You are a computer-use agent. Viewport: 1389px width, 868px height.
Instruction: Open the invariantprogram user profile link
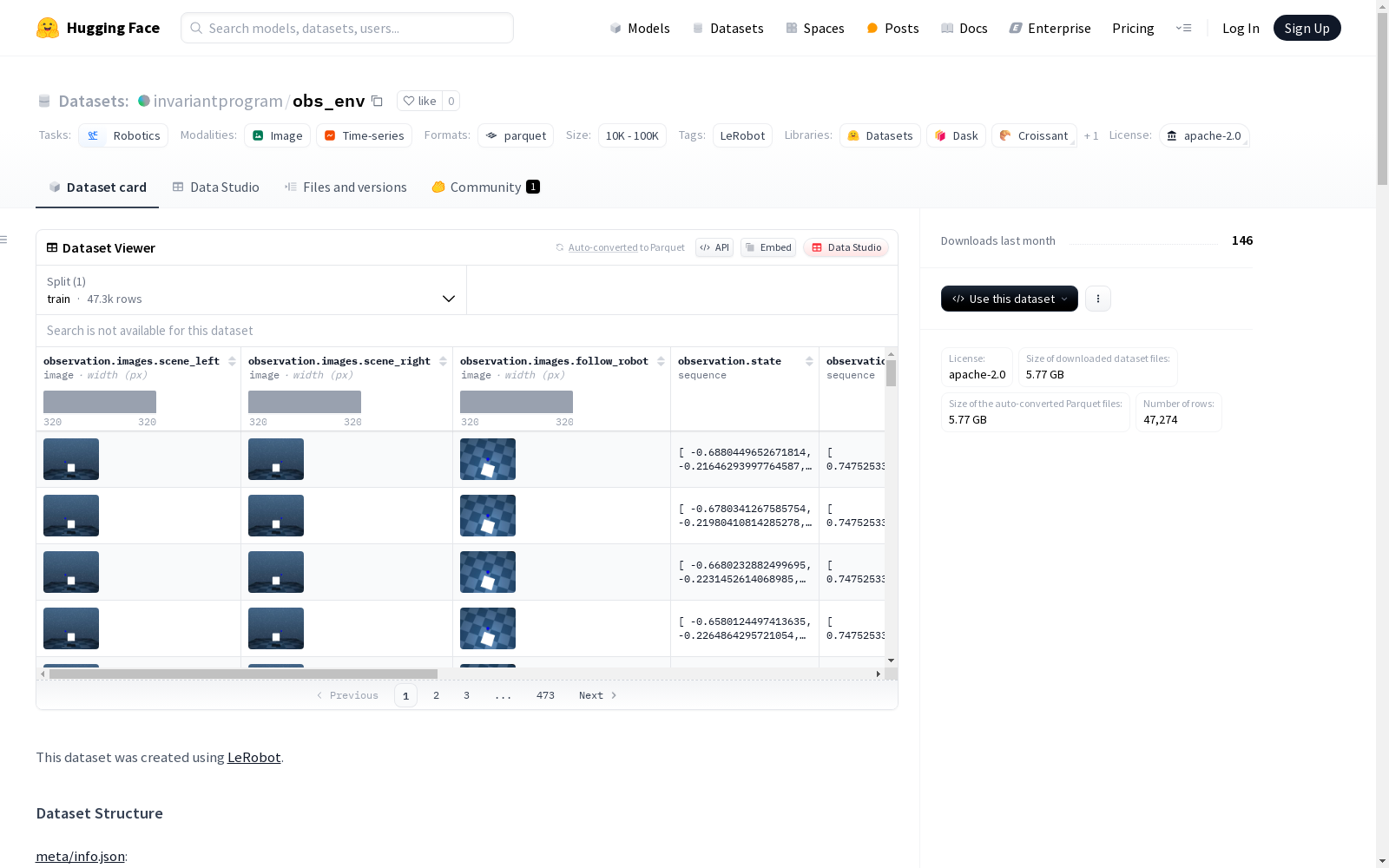(x=218, y=101)
